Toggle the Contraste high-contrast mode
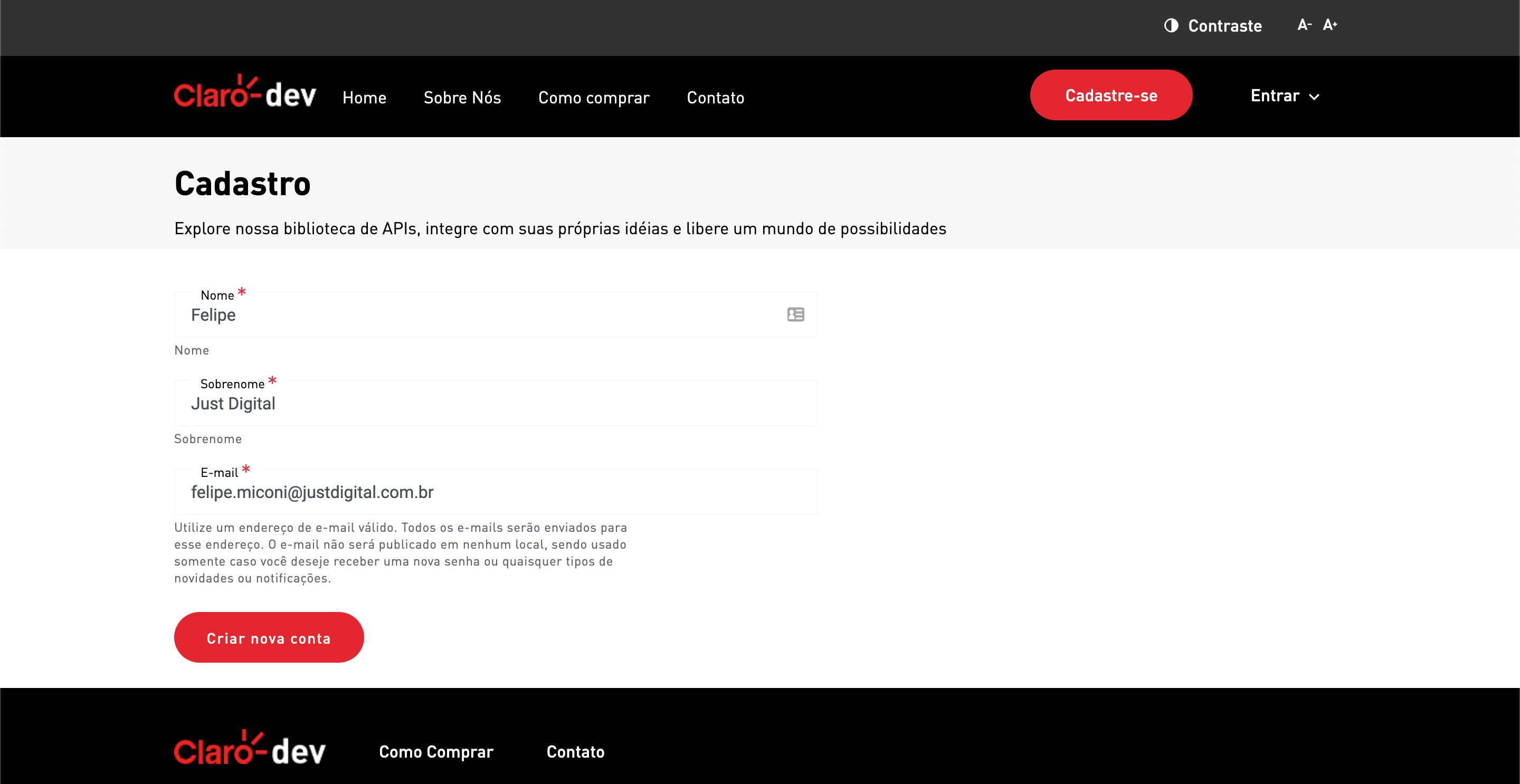The height and width of the screenshot is (784, 1520). pyautogui.click(x=1224, y=26)
